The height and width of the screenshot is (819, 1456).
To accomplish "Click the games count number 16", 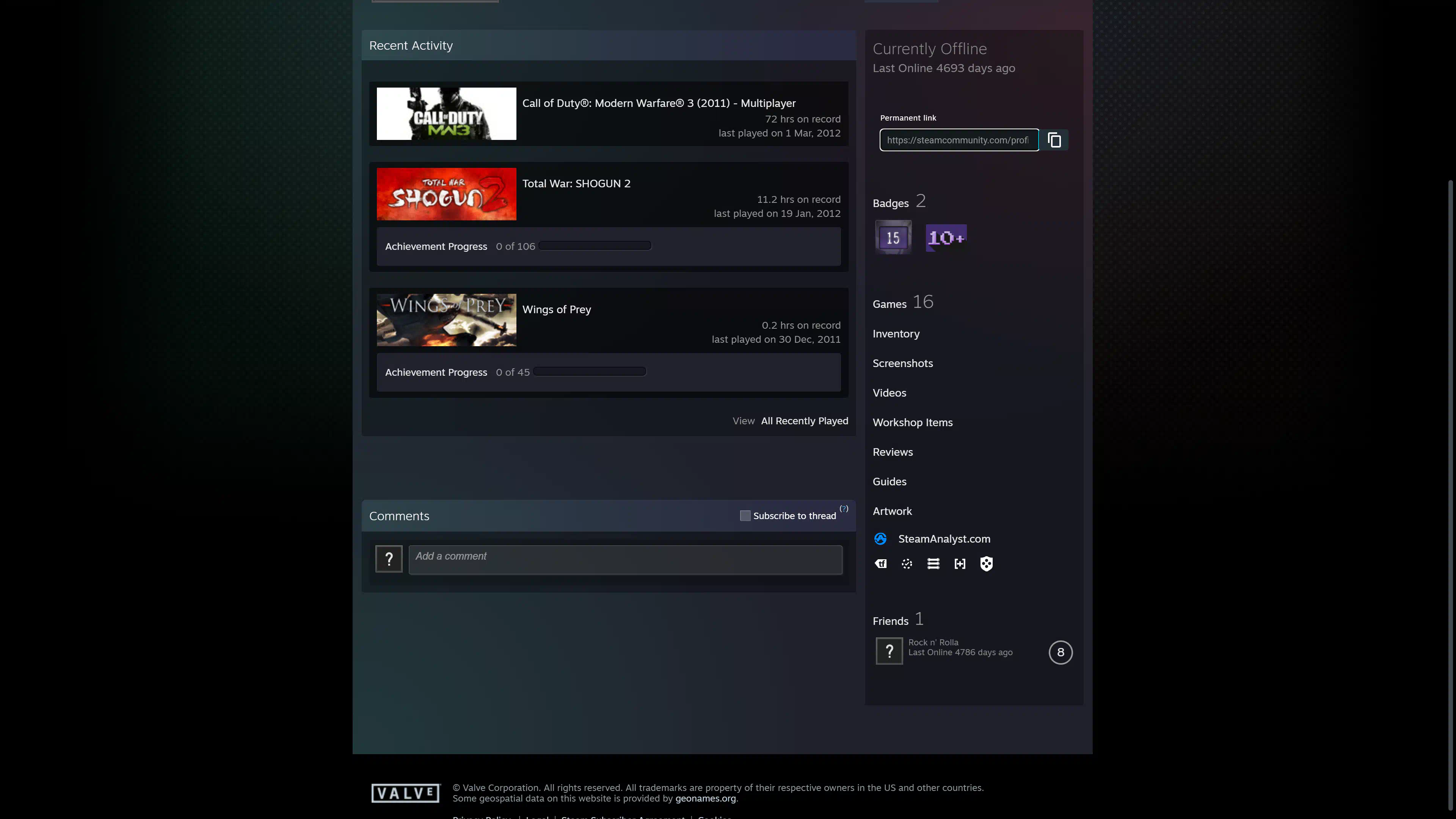I will (923, 302).
